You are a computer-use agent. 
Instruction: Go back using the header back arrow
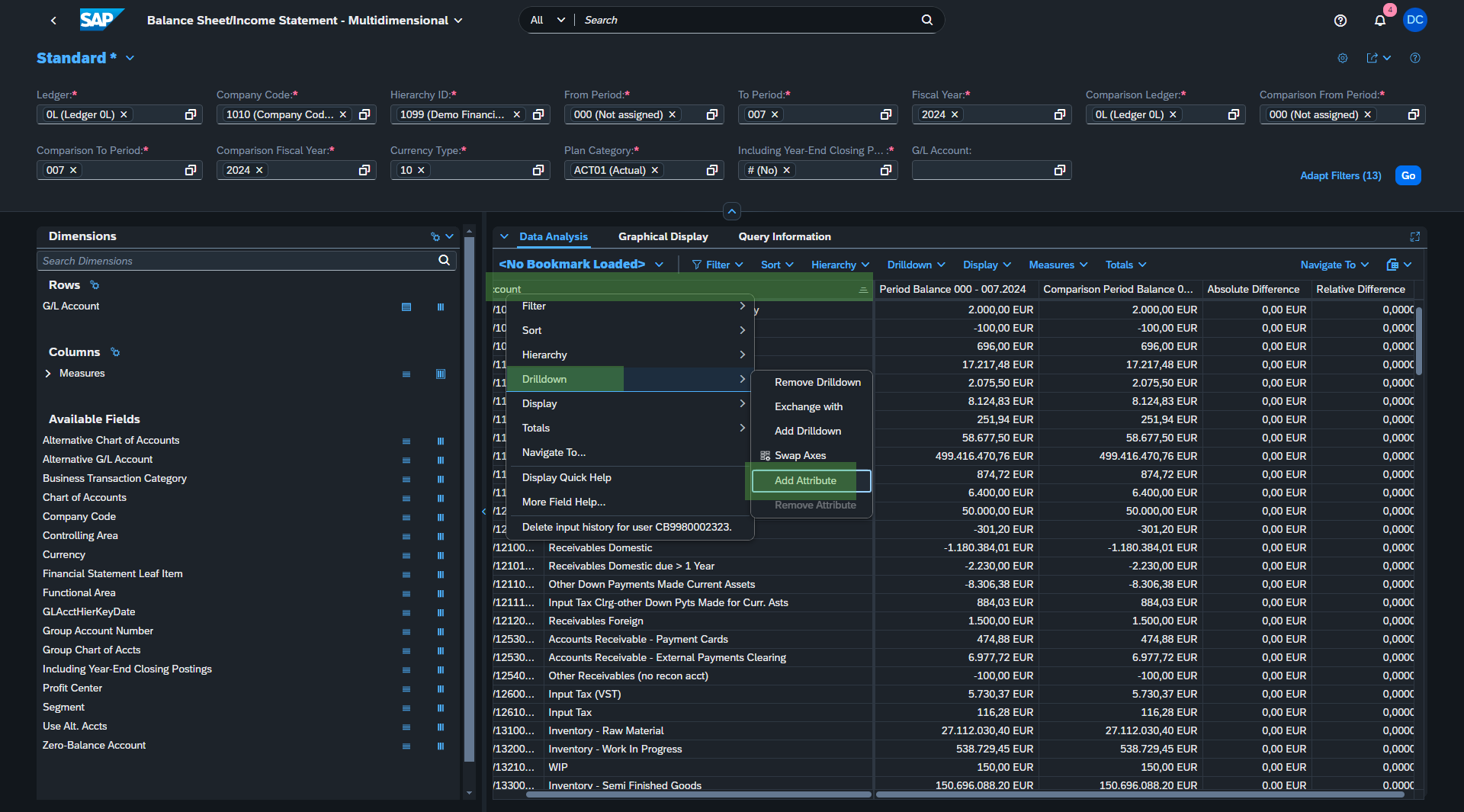tap(53, 21)
